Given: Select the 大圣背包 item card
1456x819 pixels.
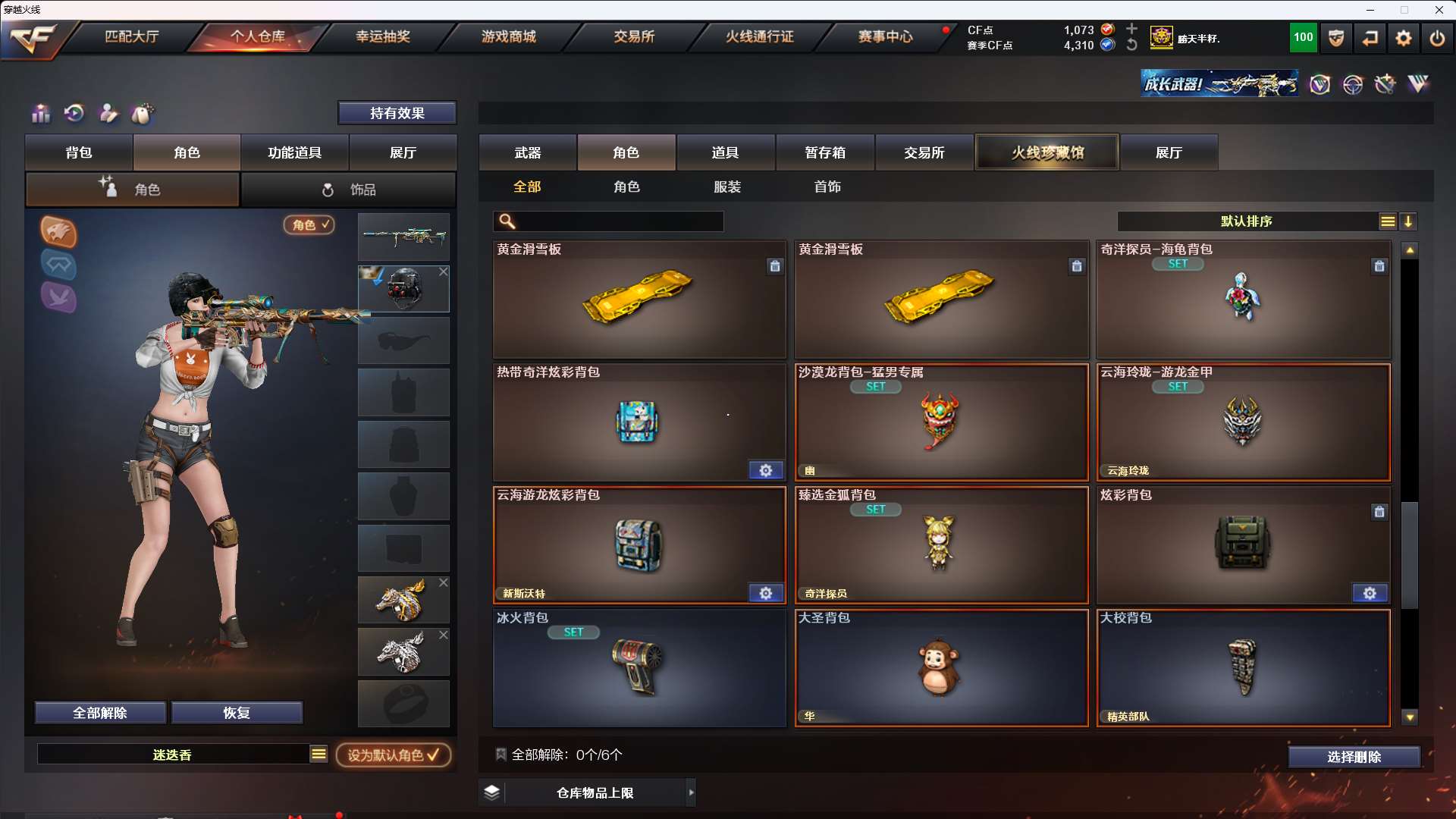Looking at the screenshot, I should [941, 668].
